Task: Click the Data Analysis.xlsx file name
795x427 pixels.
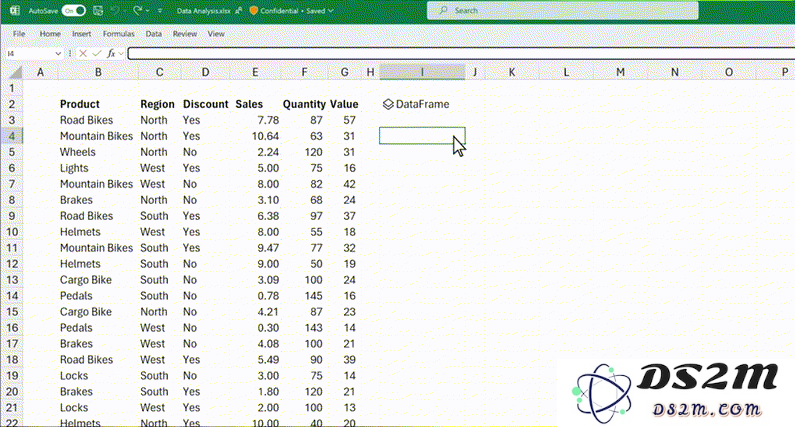Action: pyautogui.click(x=203, y=11)
